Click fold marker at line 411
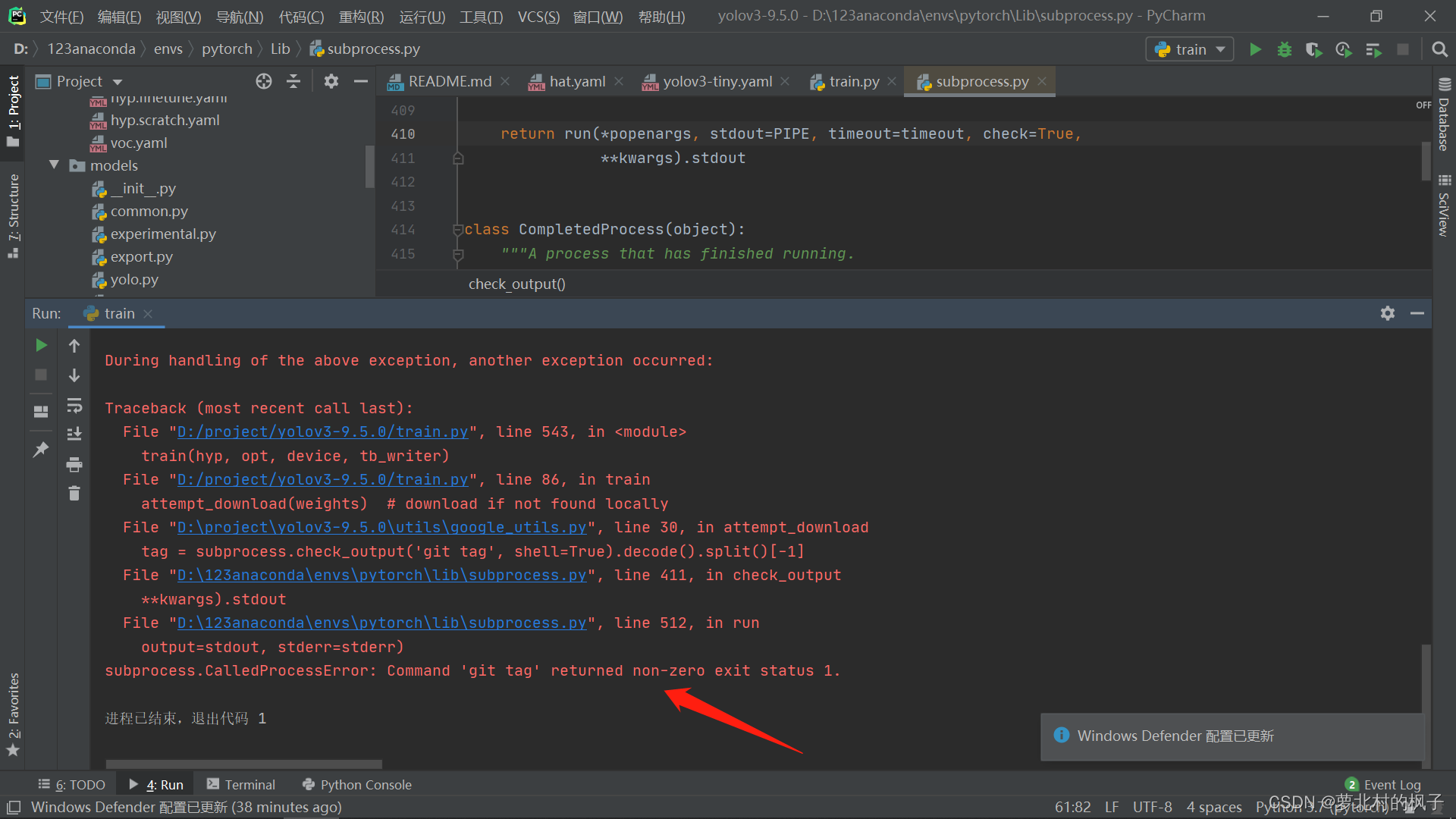 457,158
